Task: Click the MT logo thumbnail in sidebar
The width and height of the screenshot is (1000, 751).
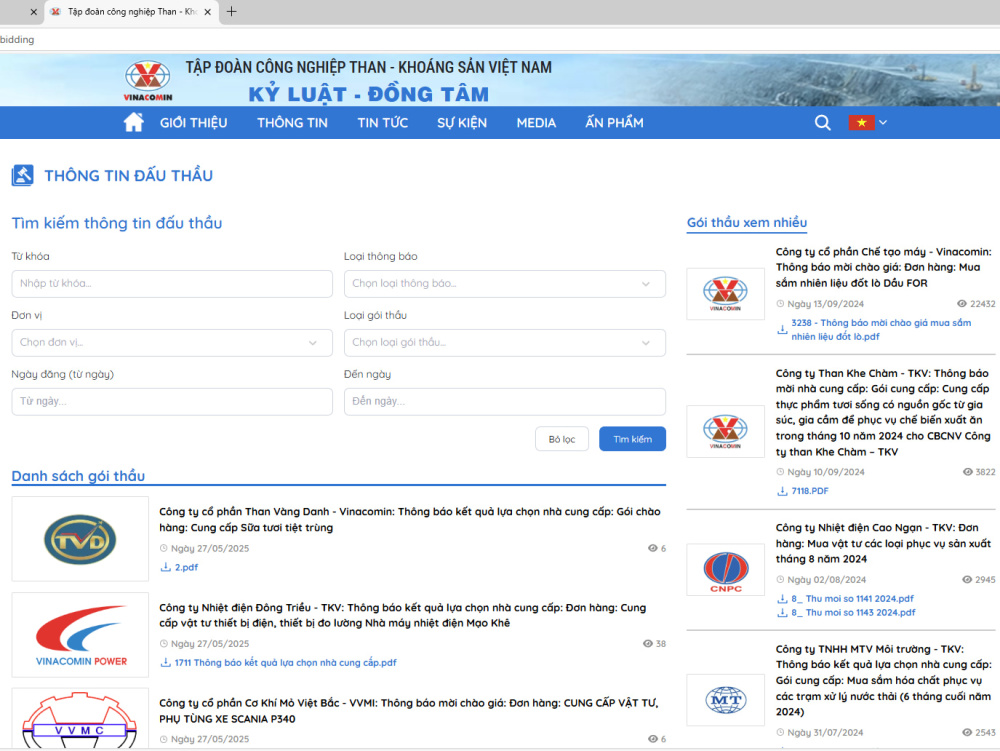Action: (x=726, y=700)
